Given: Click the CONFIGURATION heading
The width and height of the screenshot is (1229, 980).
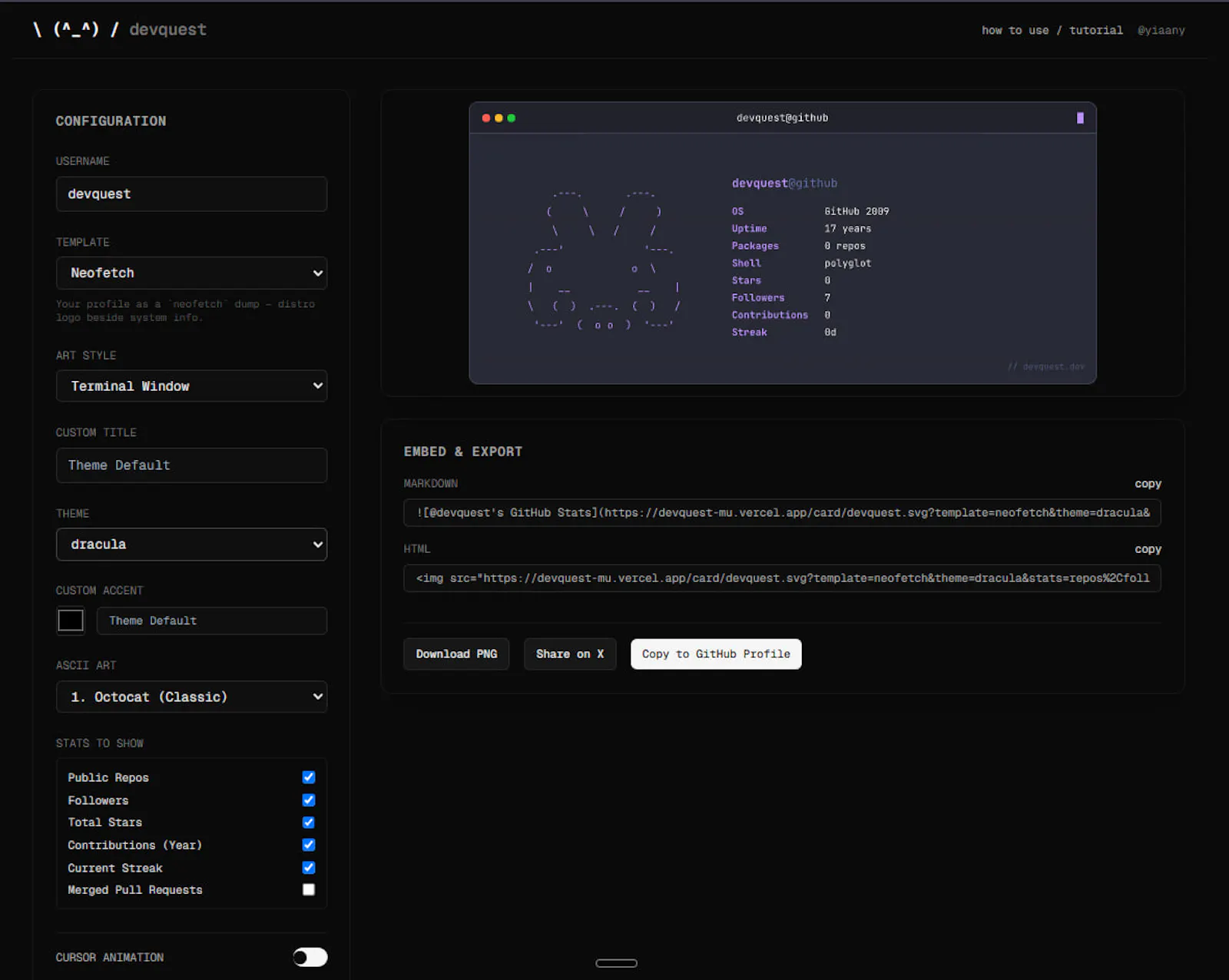Looking at the screenshot, I should tap(111, 121).
